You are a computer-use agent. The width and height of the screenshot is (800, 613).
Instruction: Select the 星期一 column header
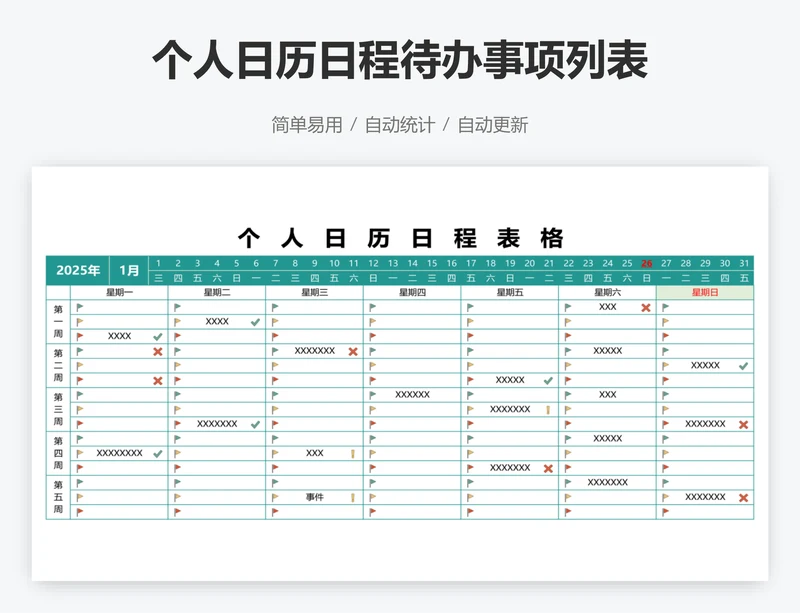(x=119, y=292)
